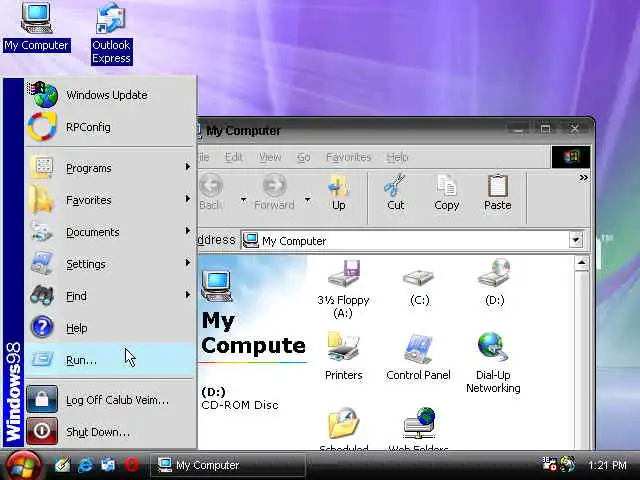640x480 pixels.
Task: Click My Computer taskbar button
Action: [228, 465]
